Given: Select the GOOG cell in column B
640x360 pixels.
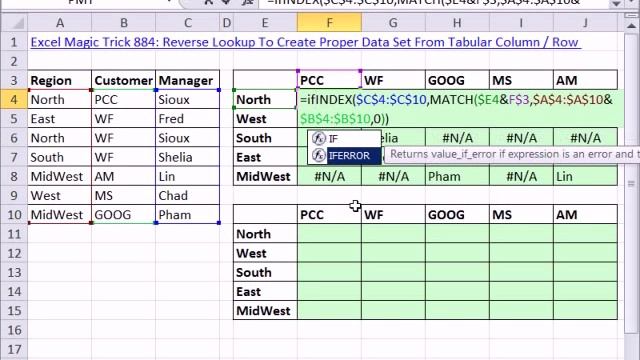Looking at the screenshot, I should point(124,215).
